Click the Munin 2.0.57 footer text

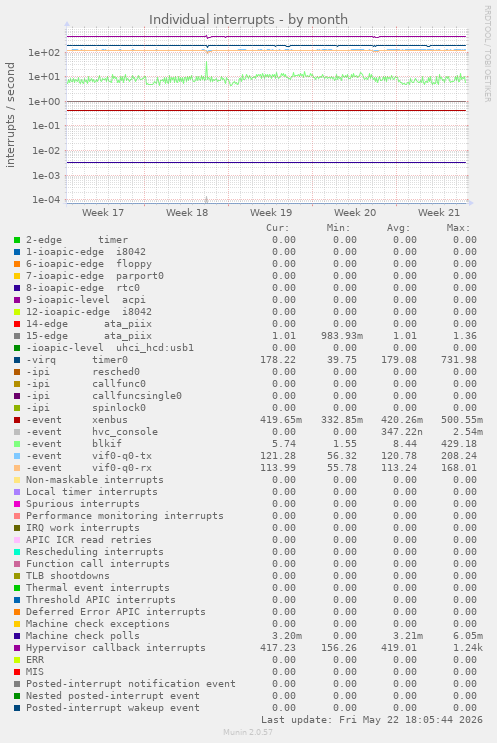pyautogui.click(x=248, y=732)
